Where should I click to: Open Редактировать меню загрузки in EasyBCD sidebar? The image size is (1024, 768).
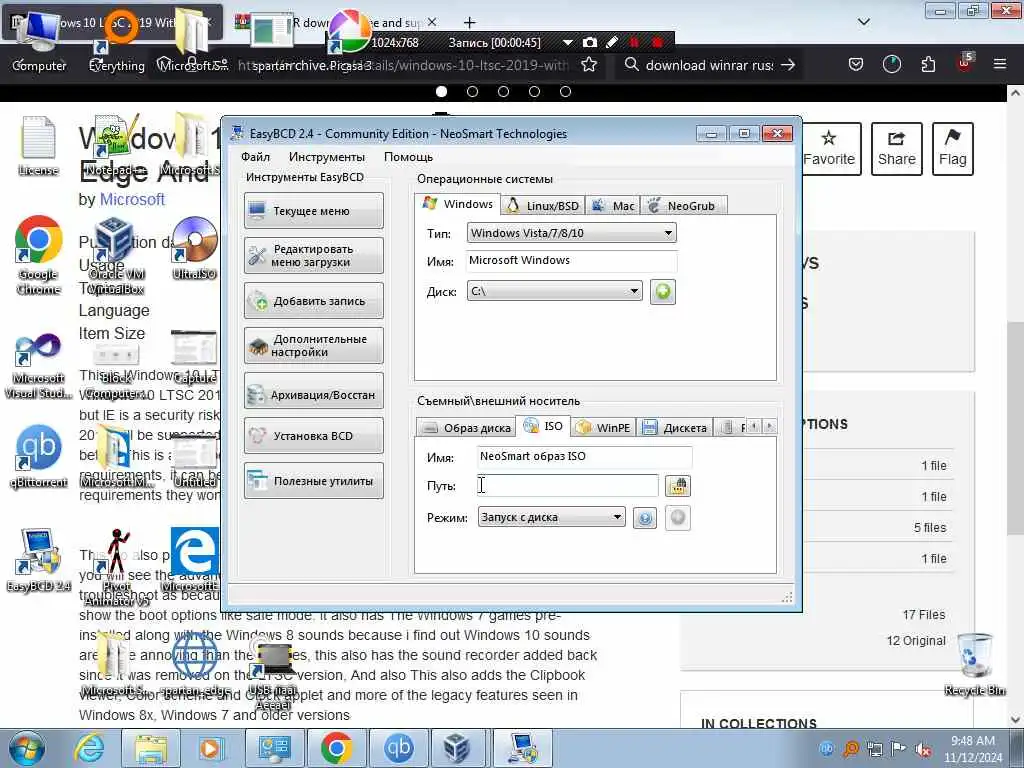(x=313, y=255)
